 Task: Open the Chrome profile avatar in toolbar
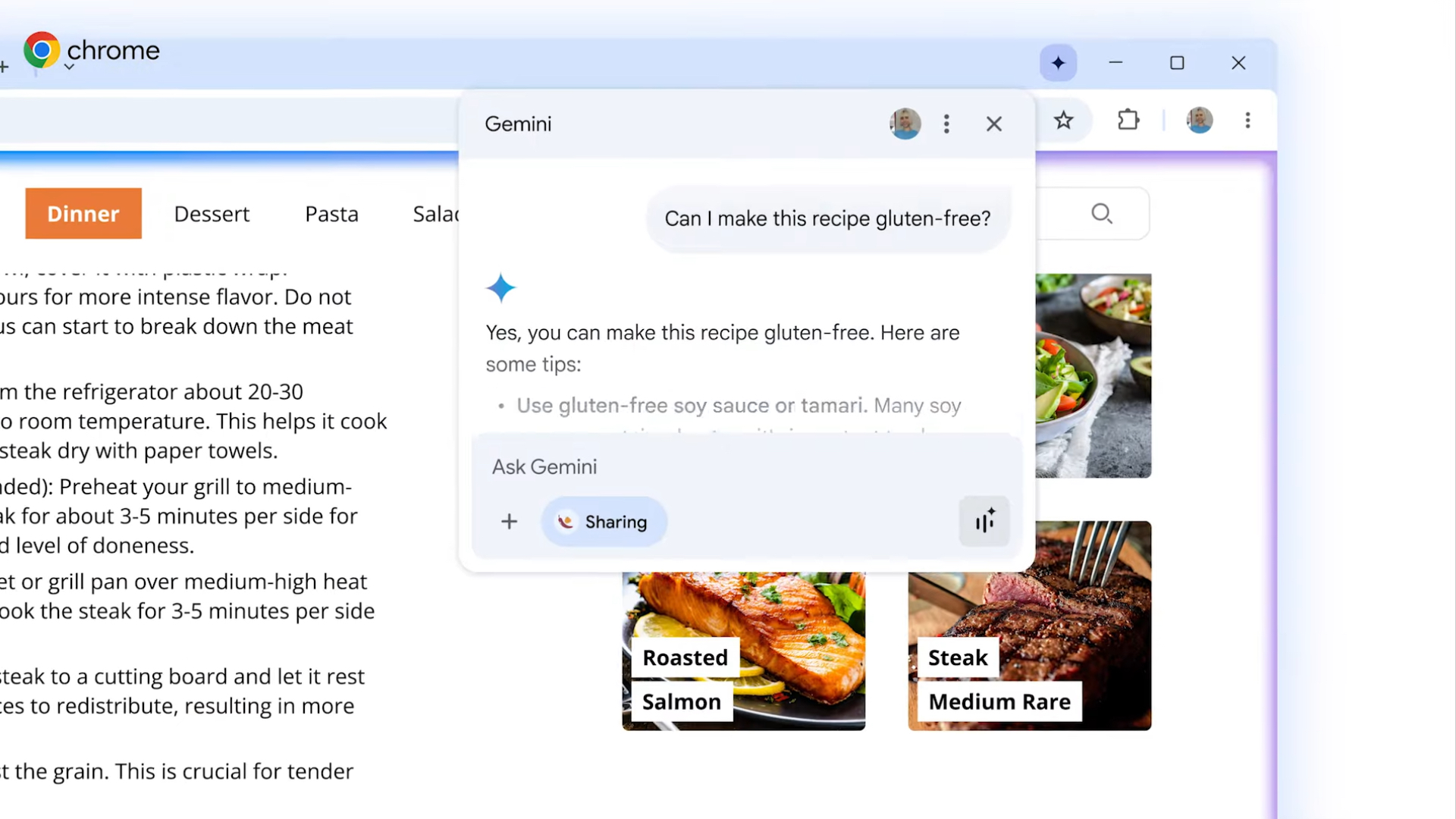click(1199, 121)
